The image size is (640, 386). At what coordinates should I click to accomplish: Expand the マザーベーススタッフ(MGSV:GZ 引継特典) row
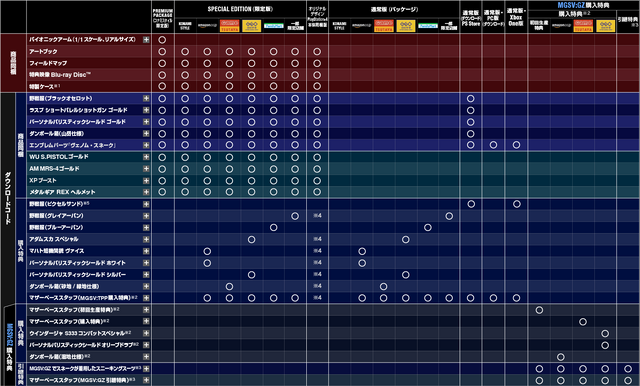click(146, 380)
